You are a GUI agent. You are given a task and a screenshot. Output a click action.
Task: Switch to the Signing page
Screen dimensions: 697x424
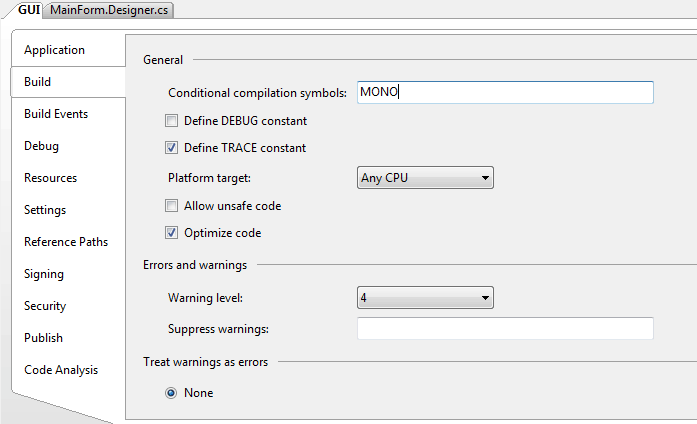point(44,274)
